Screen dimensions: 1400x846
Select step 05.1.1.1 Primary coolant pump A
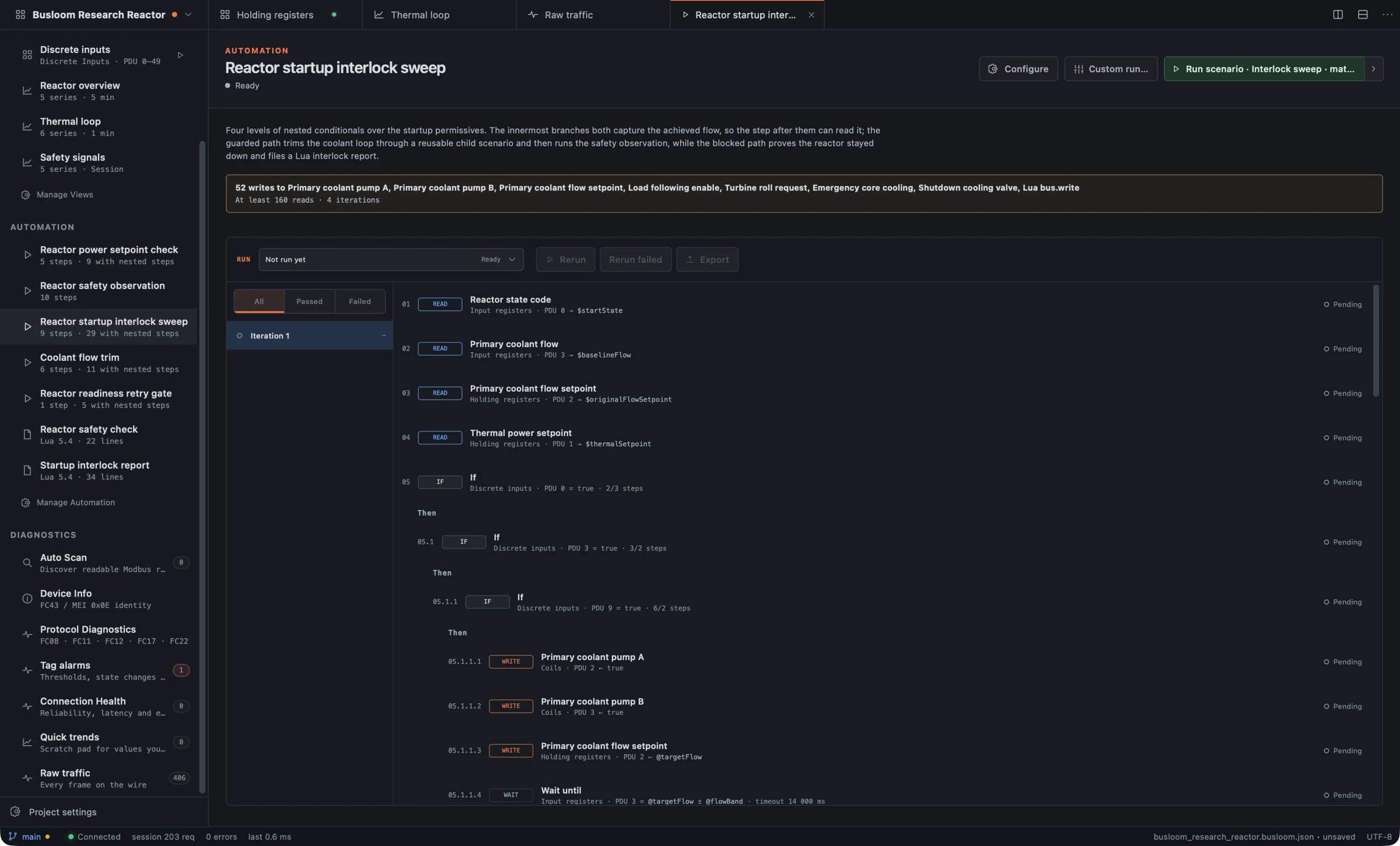(x=887, y=662)
